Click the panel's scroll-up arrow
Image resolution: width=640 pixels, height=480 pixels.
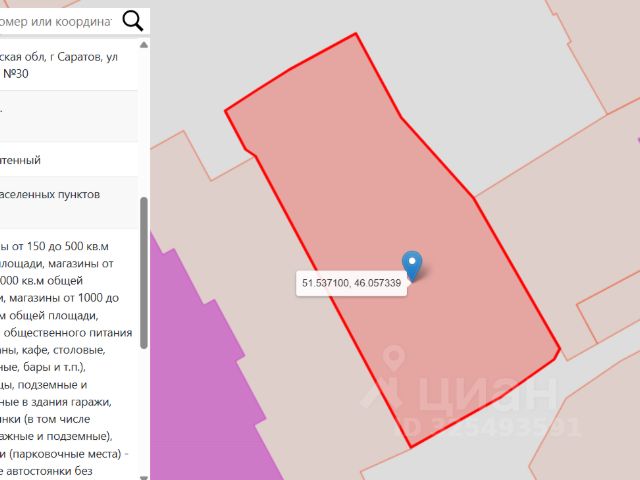(x=144, y=45)
